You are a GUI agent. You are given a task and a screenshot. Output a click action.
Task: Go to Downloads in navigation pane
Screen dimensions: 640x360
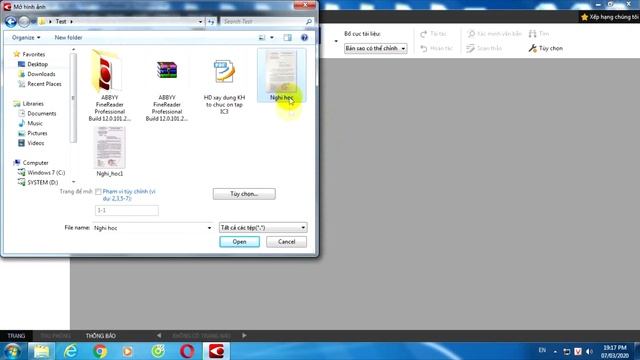point(41,74)
